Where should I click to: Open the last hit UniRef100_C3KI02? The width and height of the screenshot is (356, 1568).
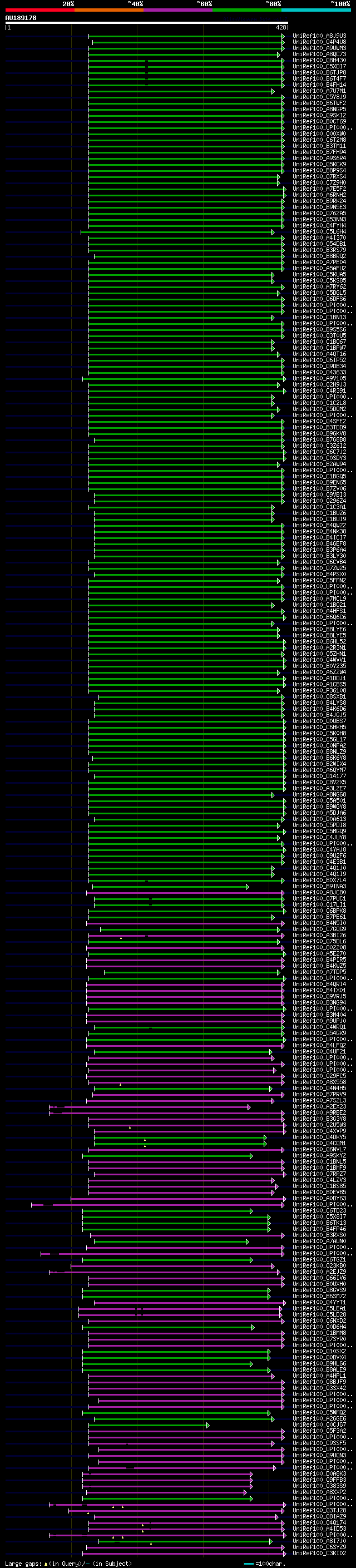click(x=319, y=1554)
